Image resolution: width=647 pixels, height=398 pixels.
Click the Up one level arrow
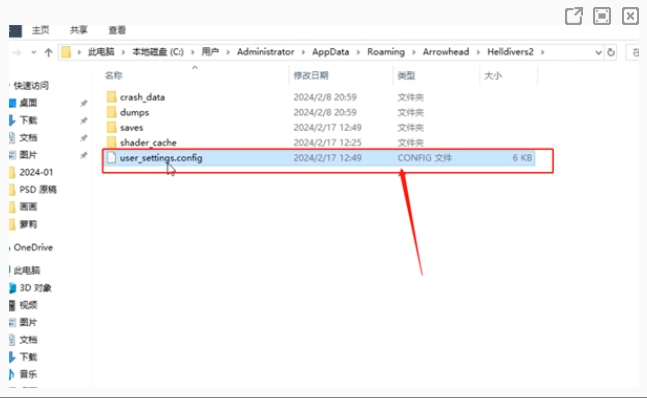click(48, 52)
